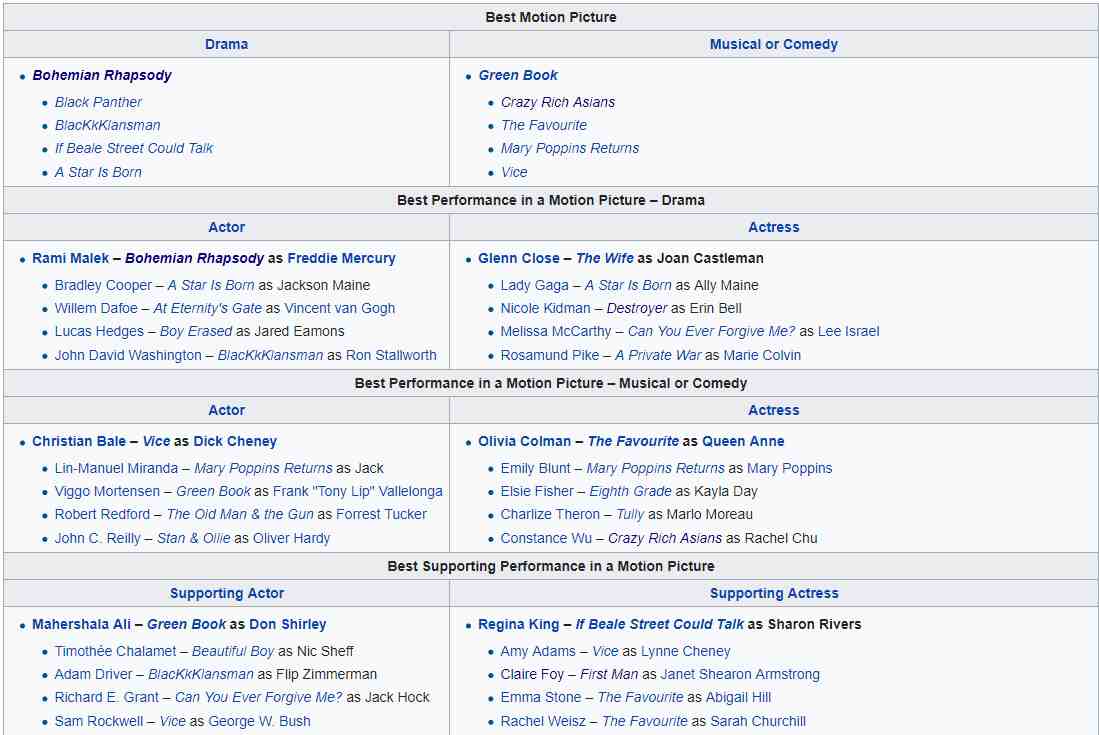Open the Supporting Actor header link

point(226,593)
